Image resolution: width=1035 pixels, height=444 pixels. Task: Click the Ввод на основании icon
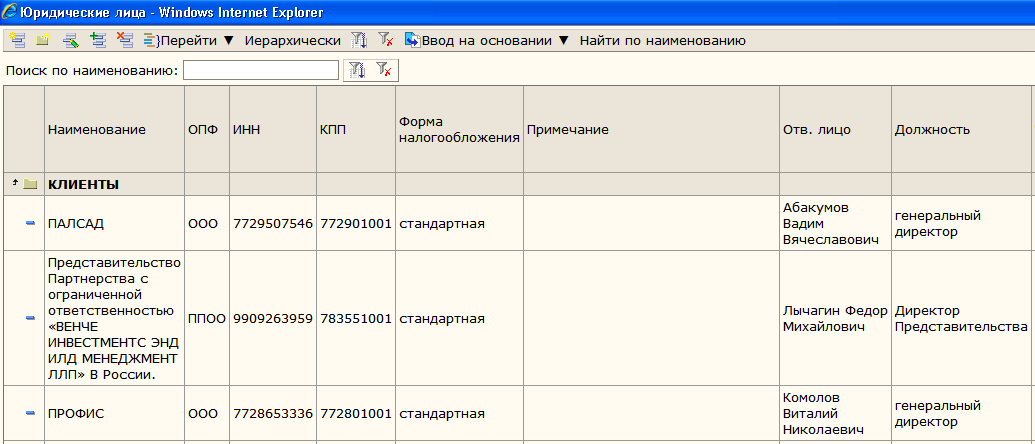[413, 40]
